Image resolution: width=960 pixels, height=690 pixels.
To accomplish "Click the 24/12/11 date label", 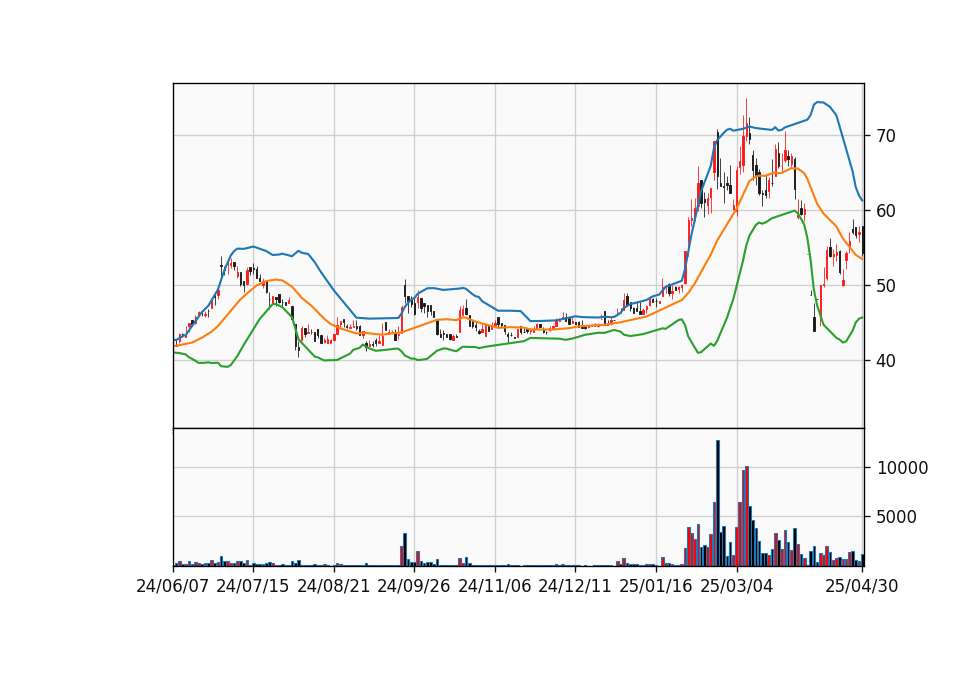I will click(x=575, y=586).
